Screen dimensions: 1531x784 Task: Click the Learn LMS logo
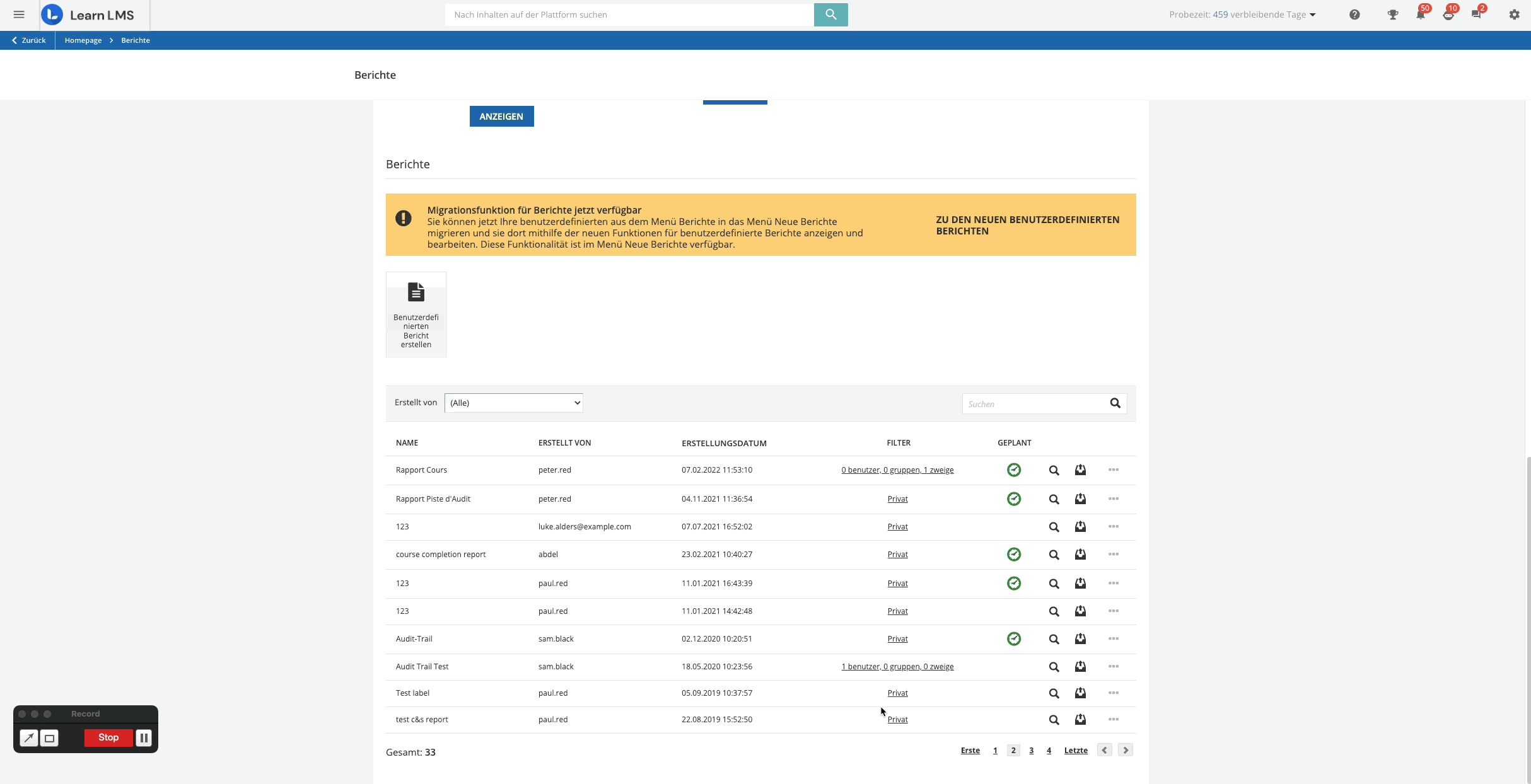pyautogui.click(x=88, y=14)
